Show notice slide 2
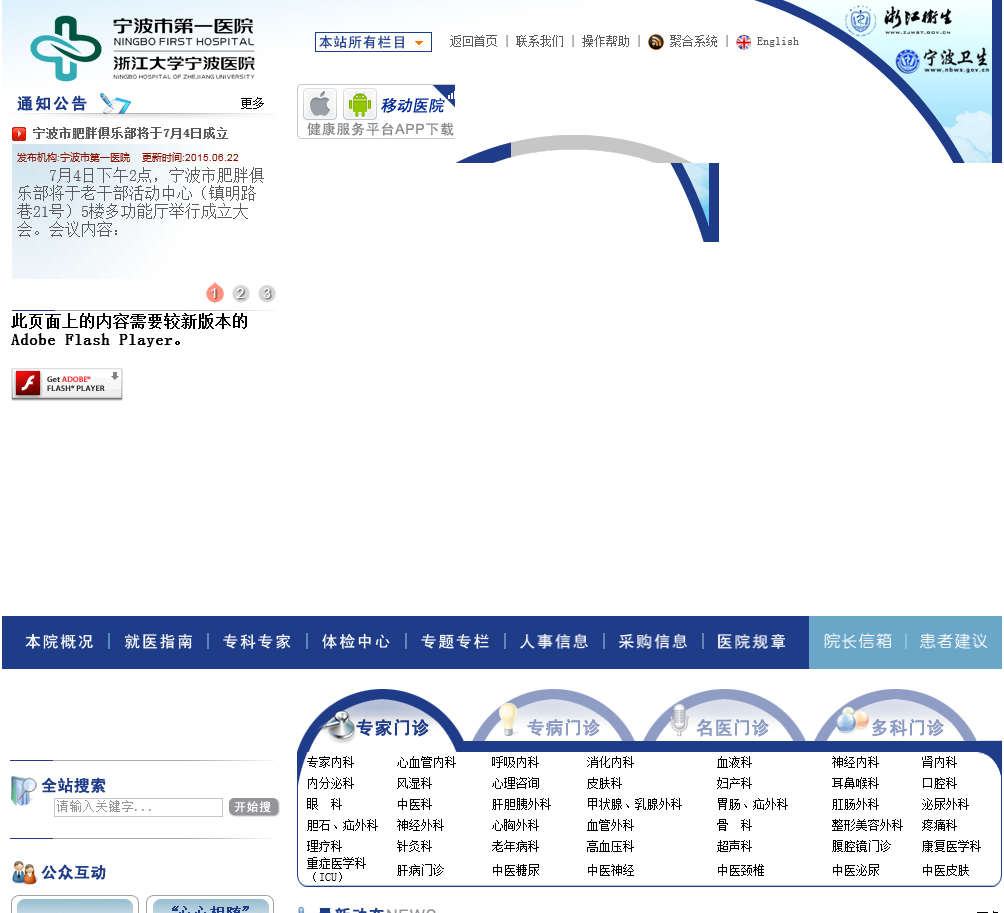 pyautogui.click(x=241, y=293)
